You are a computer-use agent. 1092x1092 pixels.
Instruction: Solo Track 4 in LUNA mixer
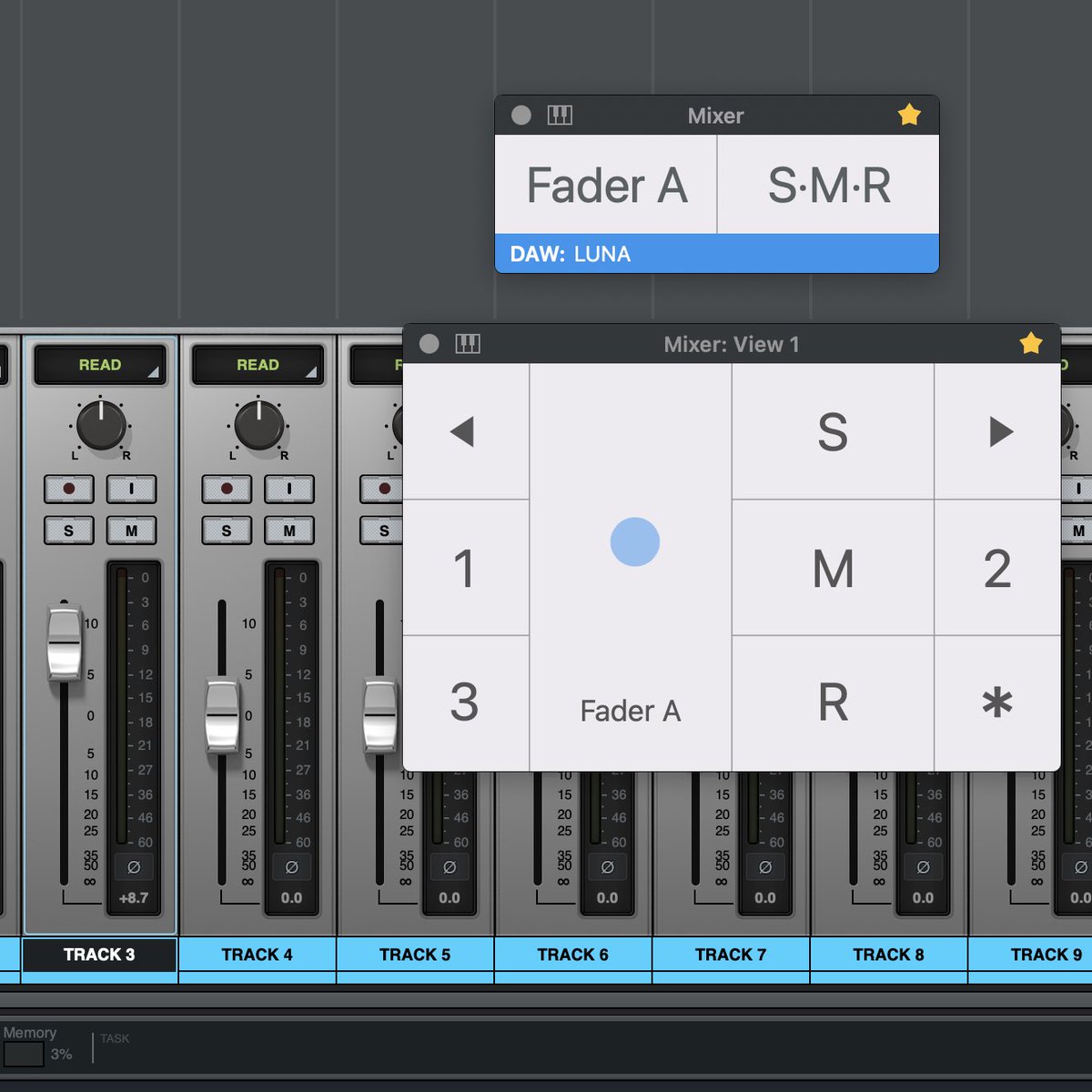pos(227,531)
